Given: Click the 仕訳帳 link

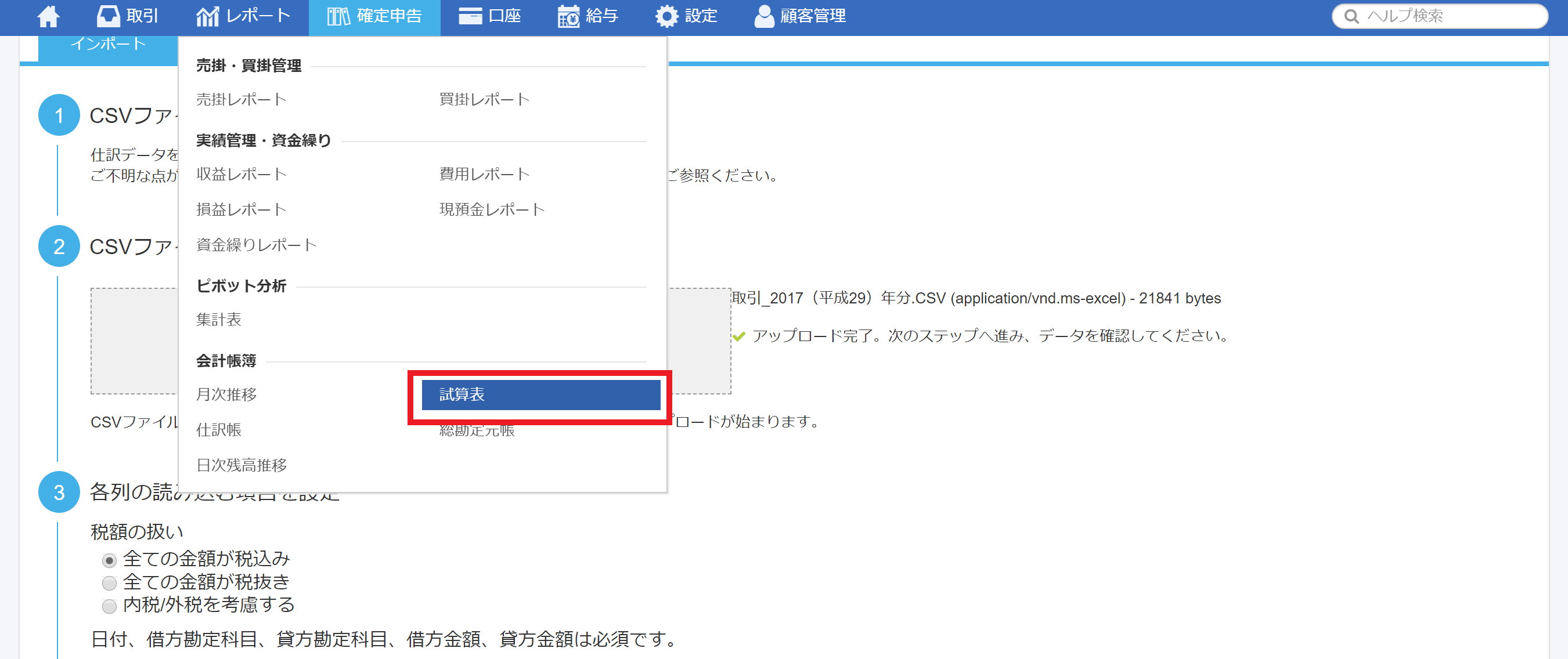Looking at the screenshot, I should pos(218,430).
